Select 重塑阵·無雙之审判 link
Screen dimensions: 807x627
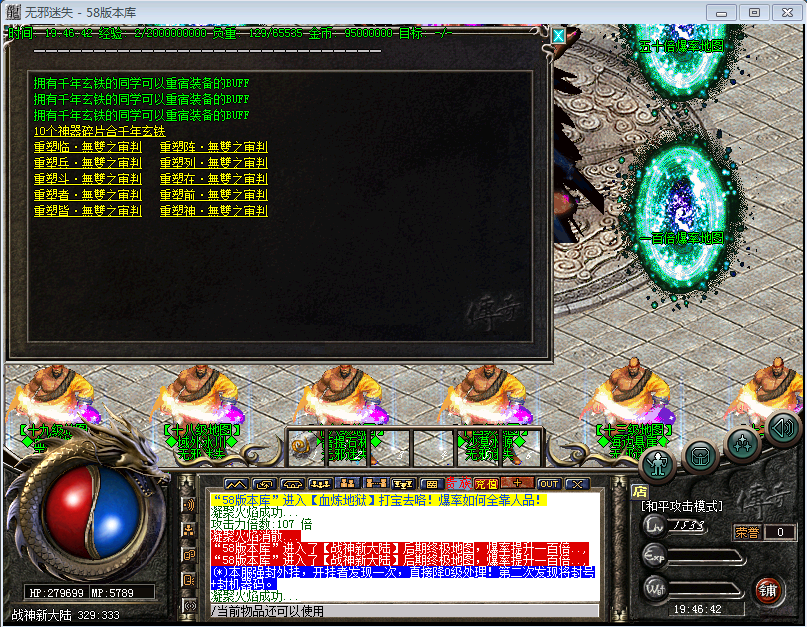click(x=214, y=147)
